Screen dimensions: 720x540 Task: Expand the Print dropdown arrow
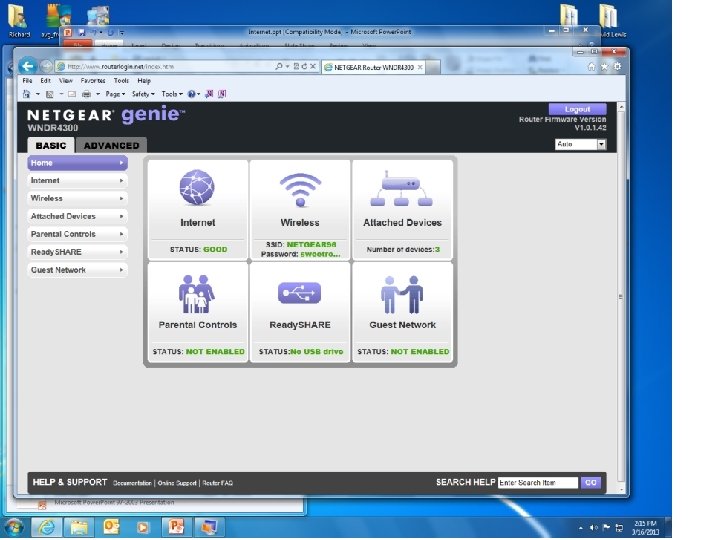98,94
